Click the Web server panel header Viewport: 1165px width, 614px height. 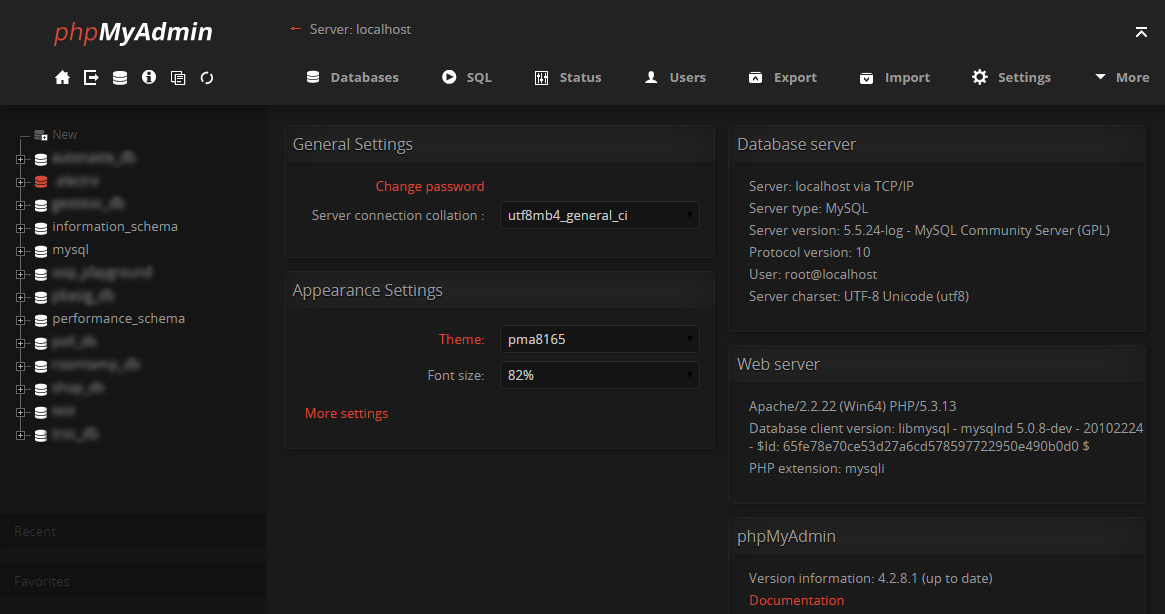[937, 364]
